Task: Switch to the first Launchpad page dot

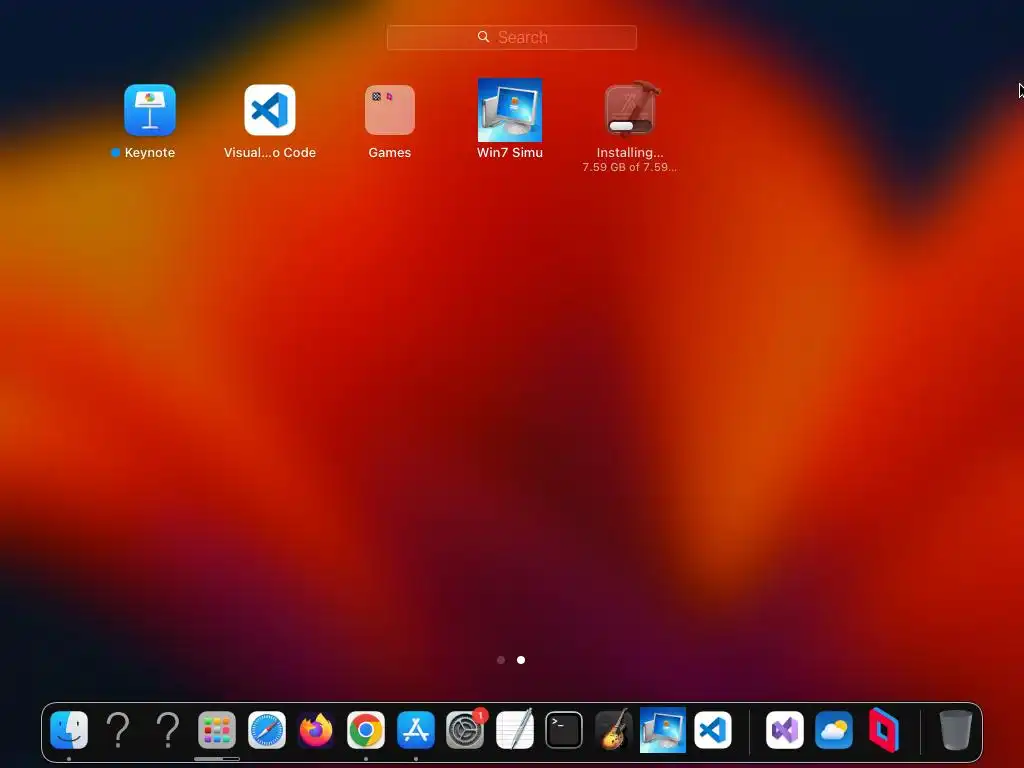Action: tap(501, 660)
